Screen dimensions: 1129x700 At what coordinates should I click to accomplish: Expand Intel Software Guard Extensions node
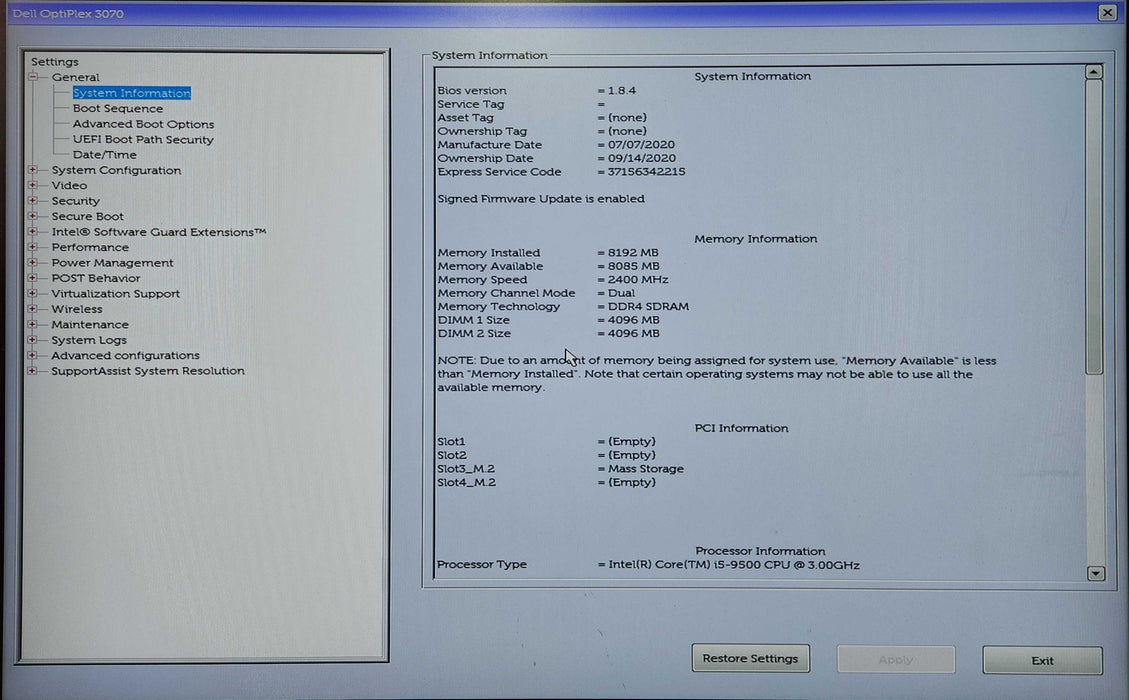32,231
